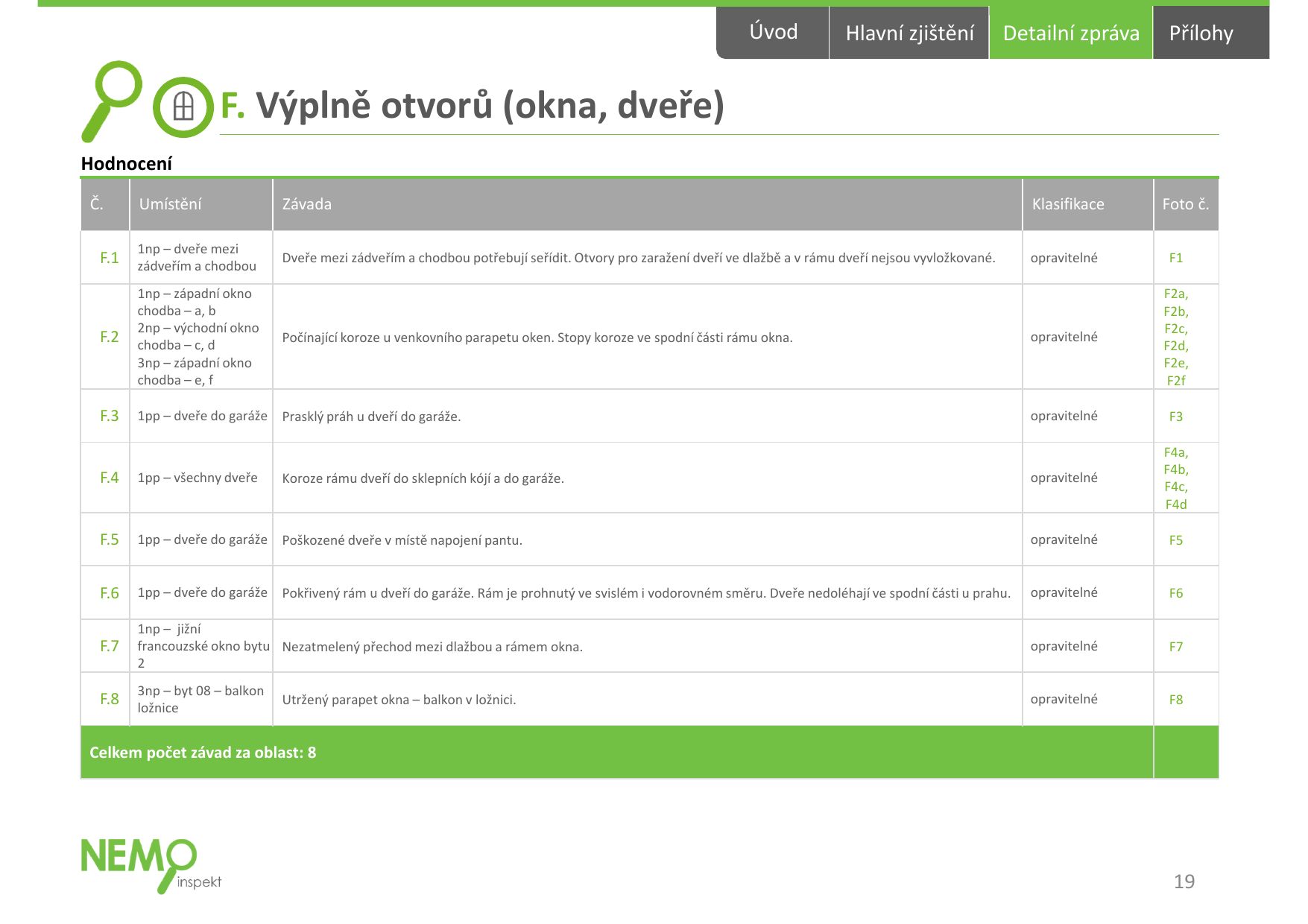Click the NEMO inspekt logo

click(x=151, y=865)
